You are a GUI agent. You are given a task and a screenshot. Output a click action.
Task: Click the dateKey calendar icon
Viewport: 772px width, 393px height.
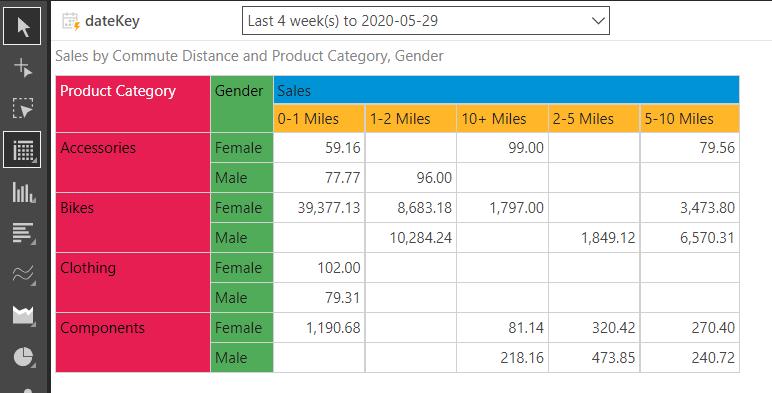tap(71, 21)
